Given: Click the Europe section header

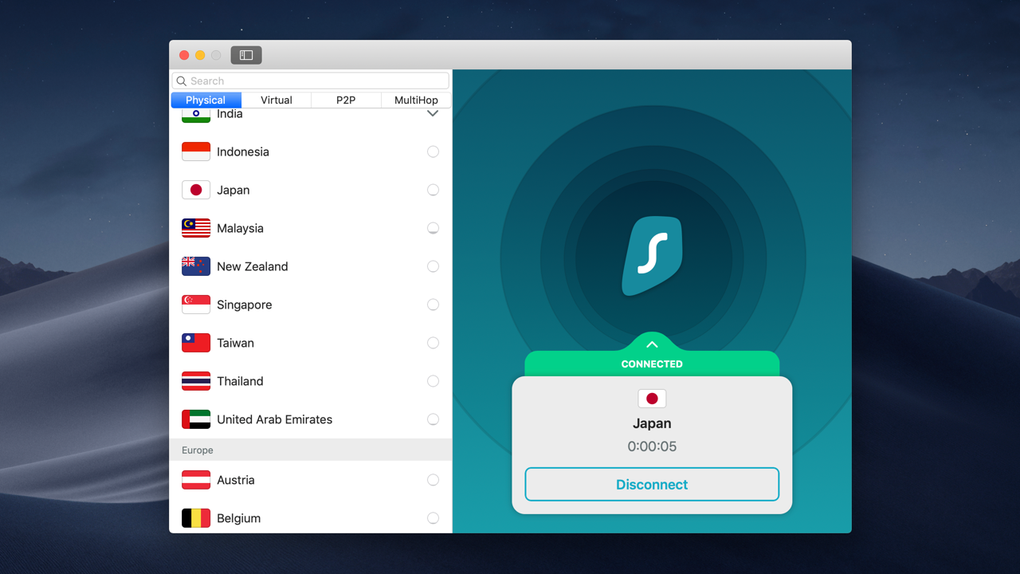Looking at the screenshot, I should (x=310, y=450).
